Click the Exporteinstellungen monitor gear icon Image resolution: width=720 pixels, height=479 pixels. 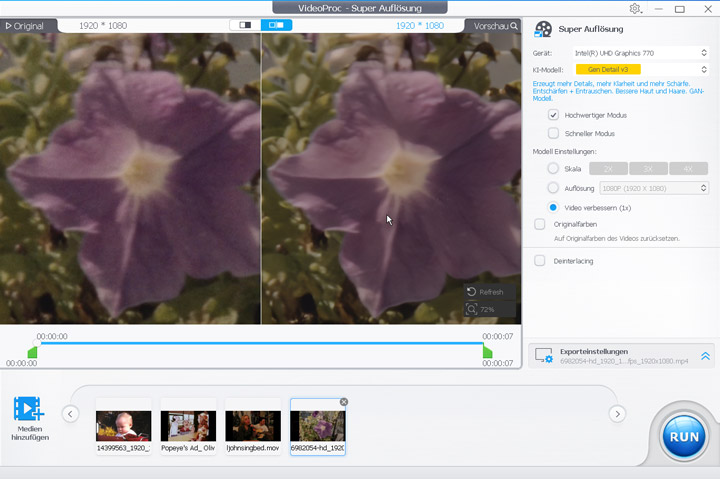point(544,355)
